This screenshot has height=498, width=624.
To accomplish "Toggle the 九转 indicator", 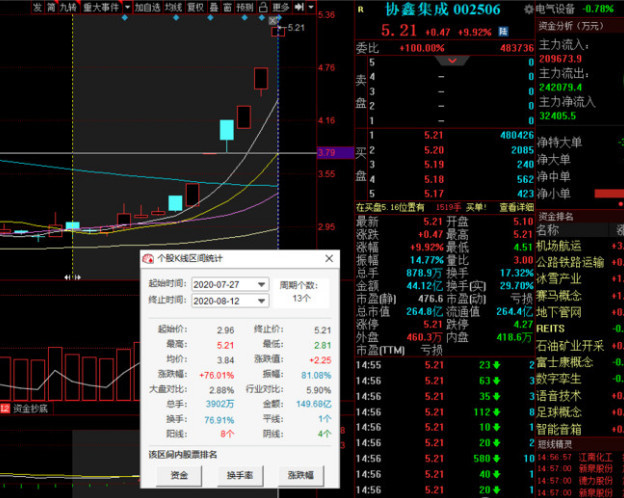I will [x=68, y=7].
